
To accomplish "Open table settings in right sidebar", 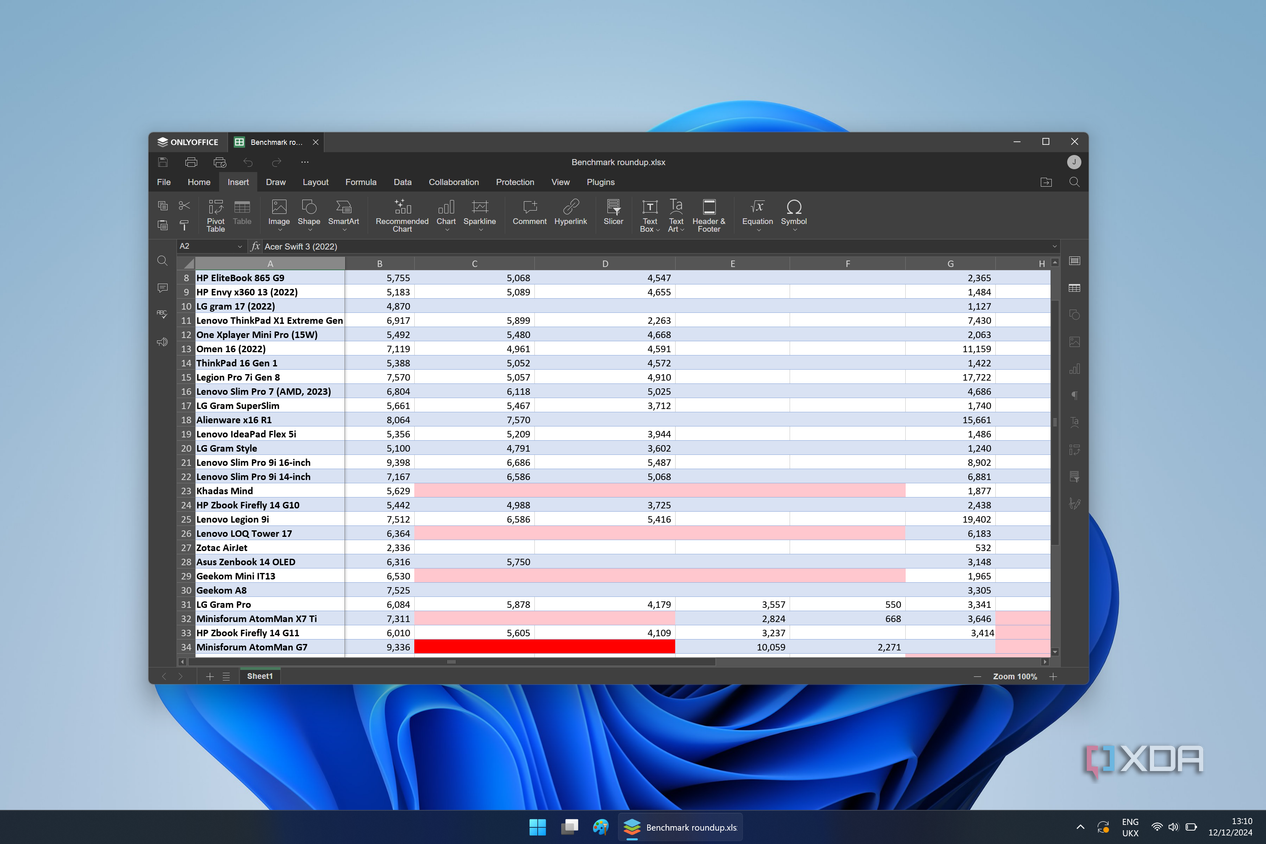I will click(x=1074, y=288).
